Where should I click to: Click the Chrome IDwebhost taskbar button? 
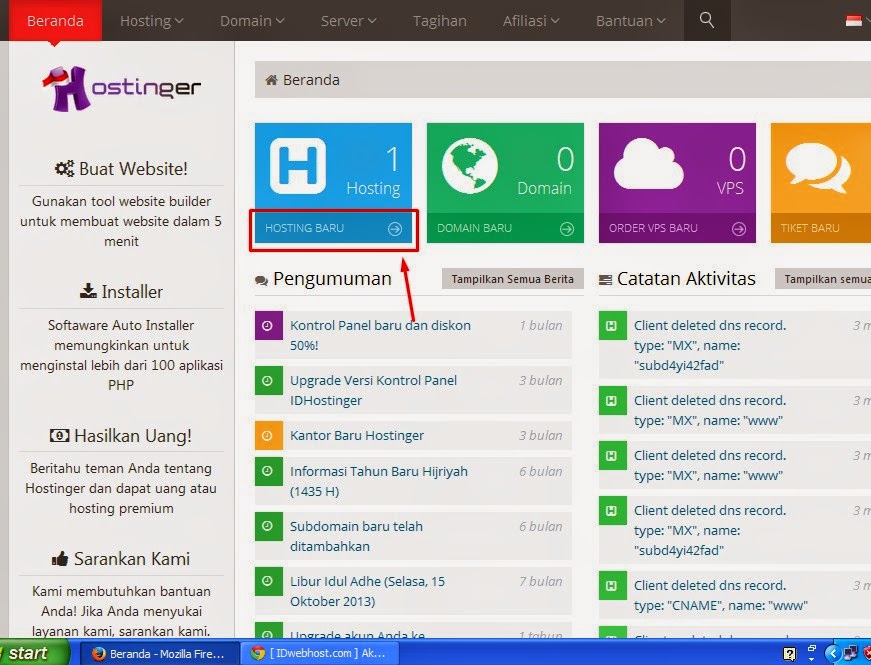click(320, 653)
